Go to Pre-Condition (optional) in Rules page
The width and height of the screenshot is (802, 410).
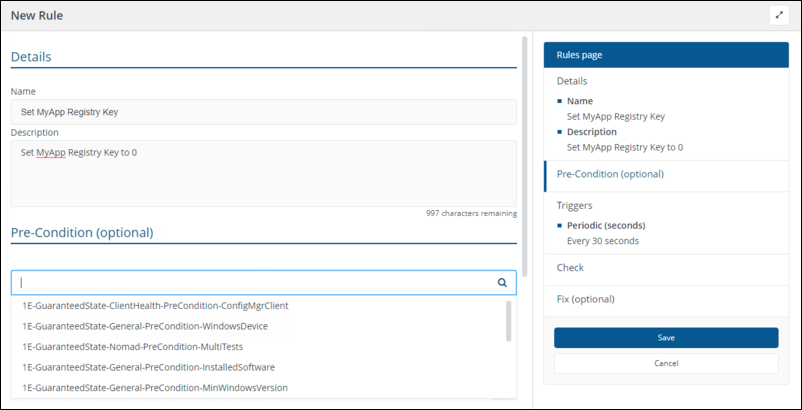pos(610,174)
